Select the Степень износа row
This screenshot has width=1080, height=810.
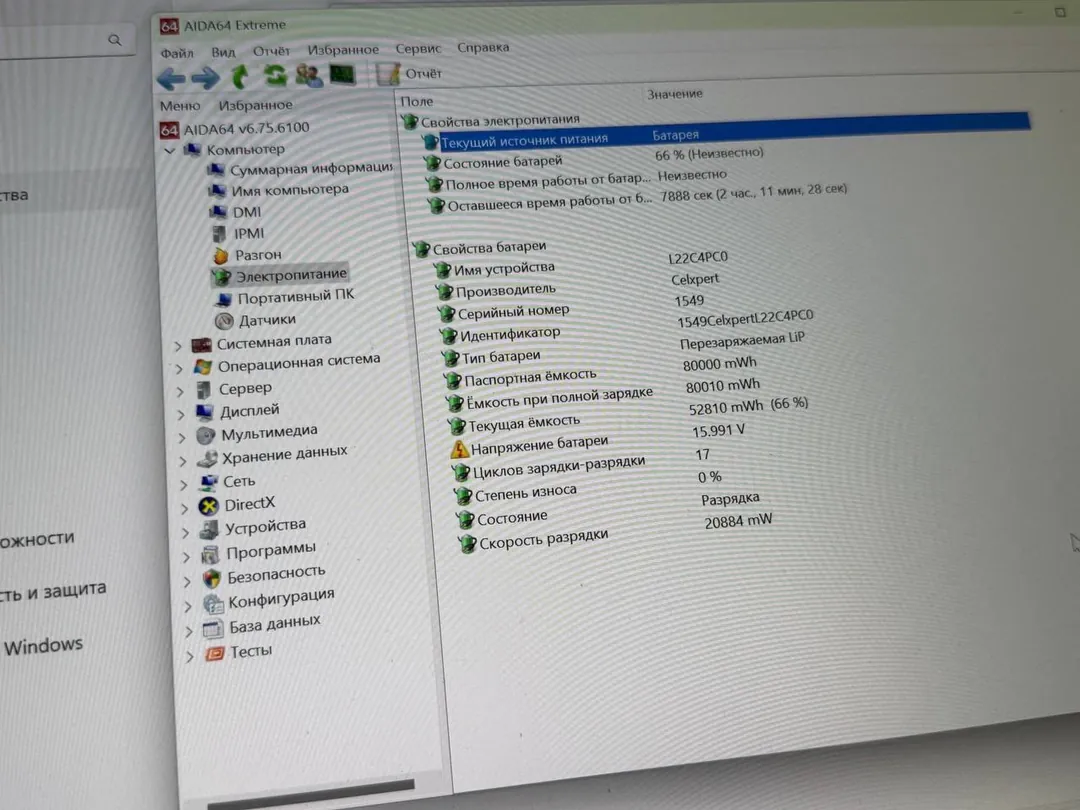588,486
